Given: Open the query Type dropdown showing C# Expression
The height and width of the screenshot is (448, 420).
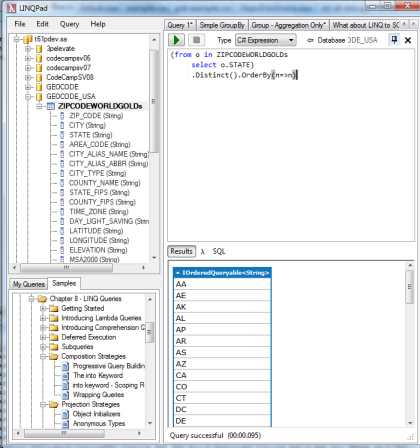Looking at the screenshot, I should pos(266,40).
